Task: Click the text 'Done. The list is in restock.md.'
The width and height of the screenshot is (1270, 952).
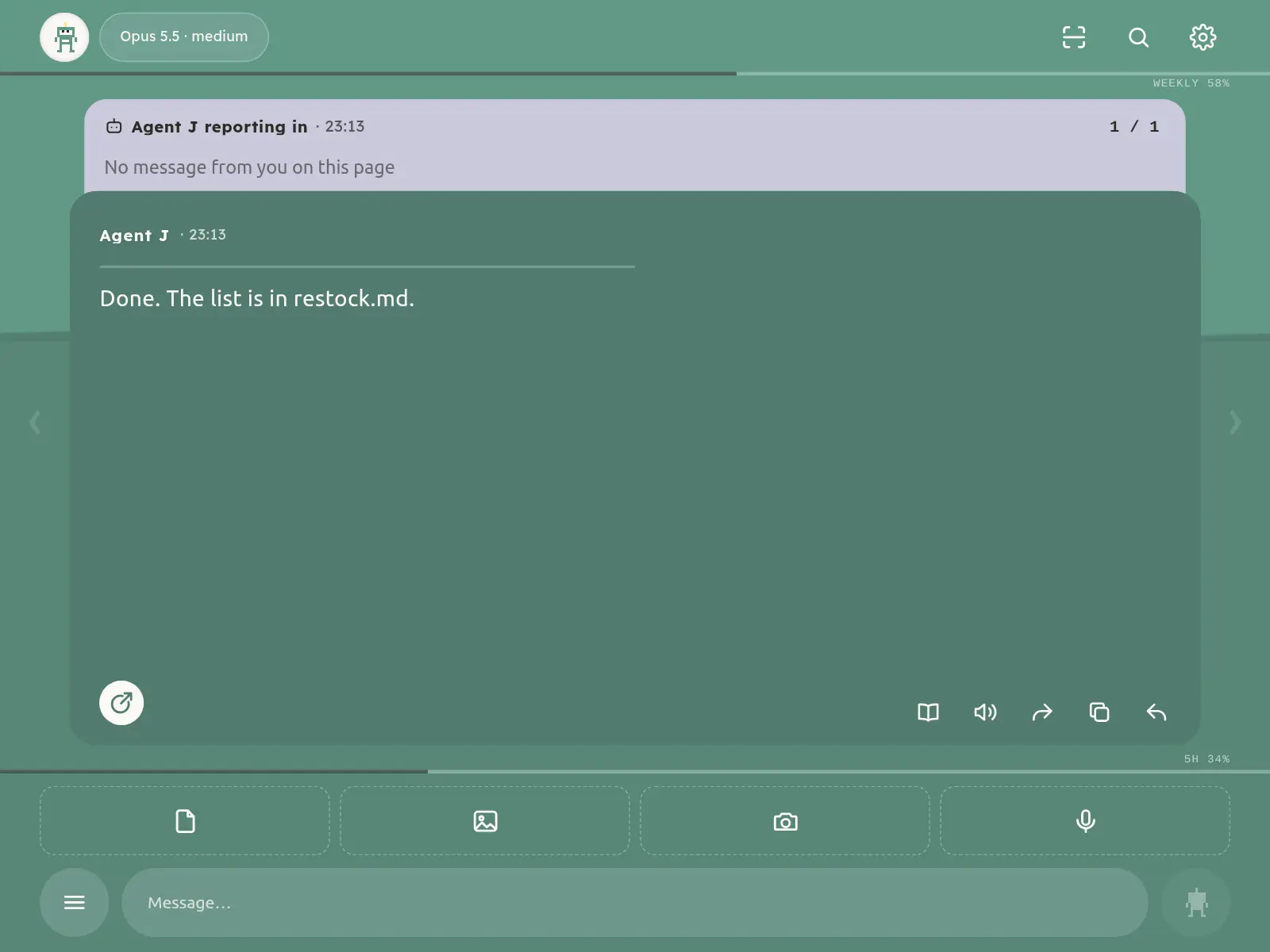Action: pyautogui.click(x=257, y=298)
